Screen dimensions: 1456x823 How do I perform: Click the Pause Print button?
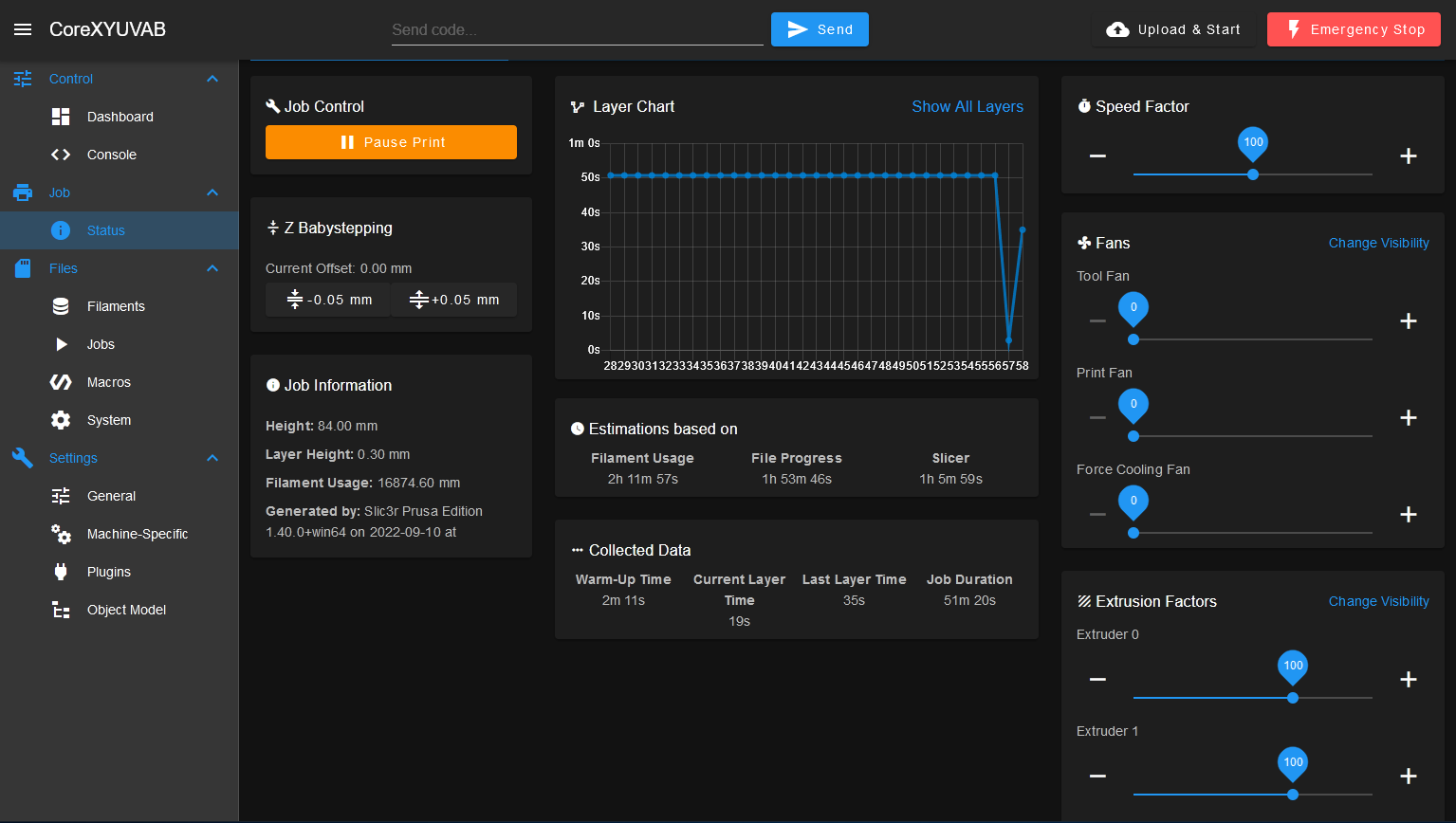tap(391, 142)
